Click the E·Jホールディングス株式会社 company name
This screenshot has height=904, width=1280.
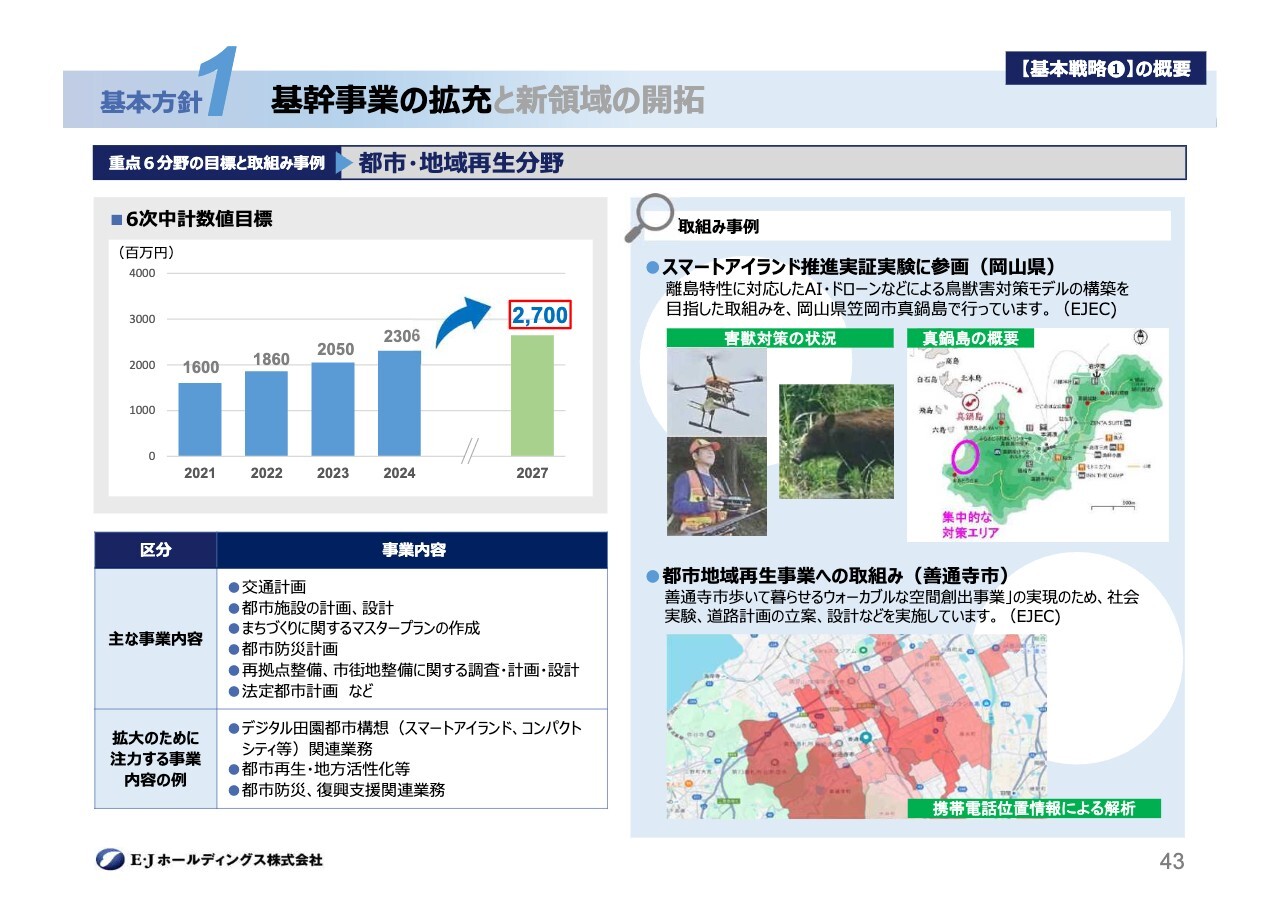click(226, 859)
